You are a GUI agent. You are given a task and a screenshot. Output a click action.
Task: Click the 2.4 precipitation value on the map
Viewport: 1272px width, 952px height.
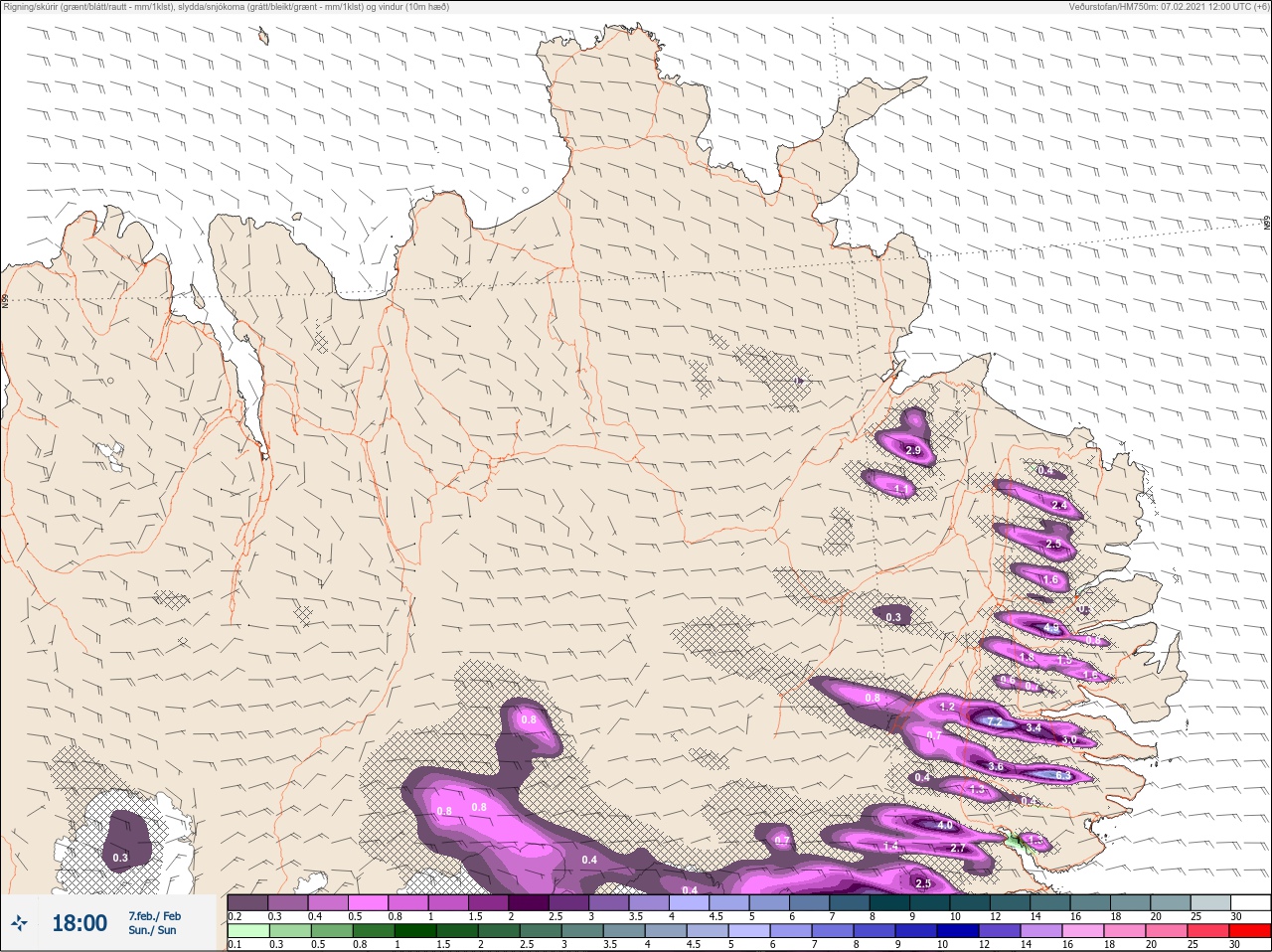pyautogui.click(x=1059, y=506)
